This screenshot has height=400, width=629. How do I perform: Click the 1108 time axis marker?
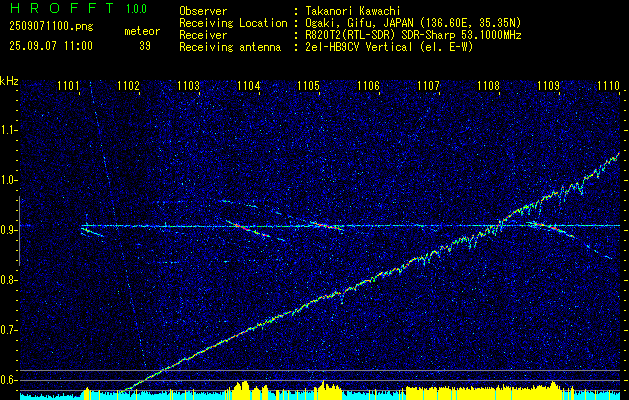[488, 85]
